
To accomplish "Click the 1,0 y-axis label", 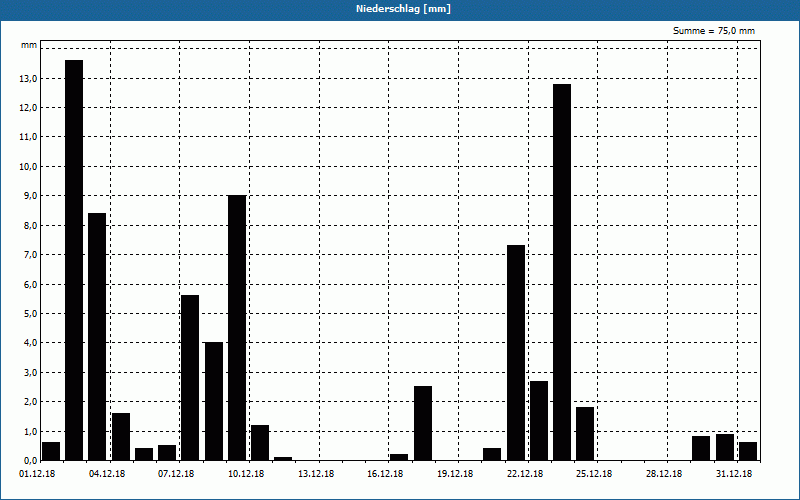I will click(x=30, y=431).
